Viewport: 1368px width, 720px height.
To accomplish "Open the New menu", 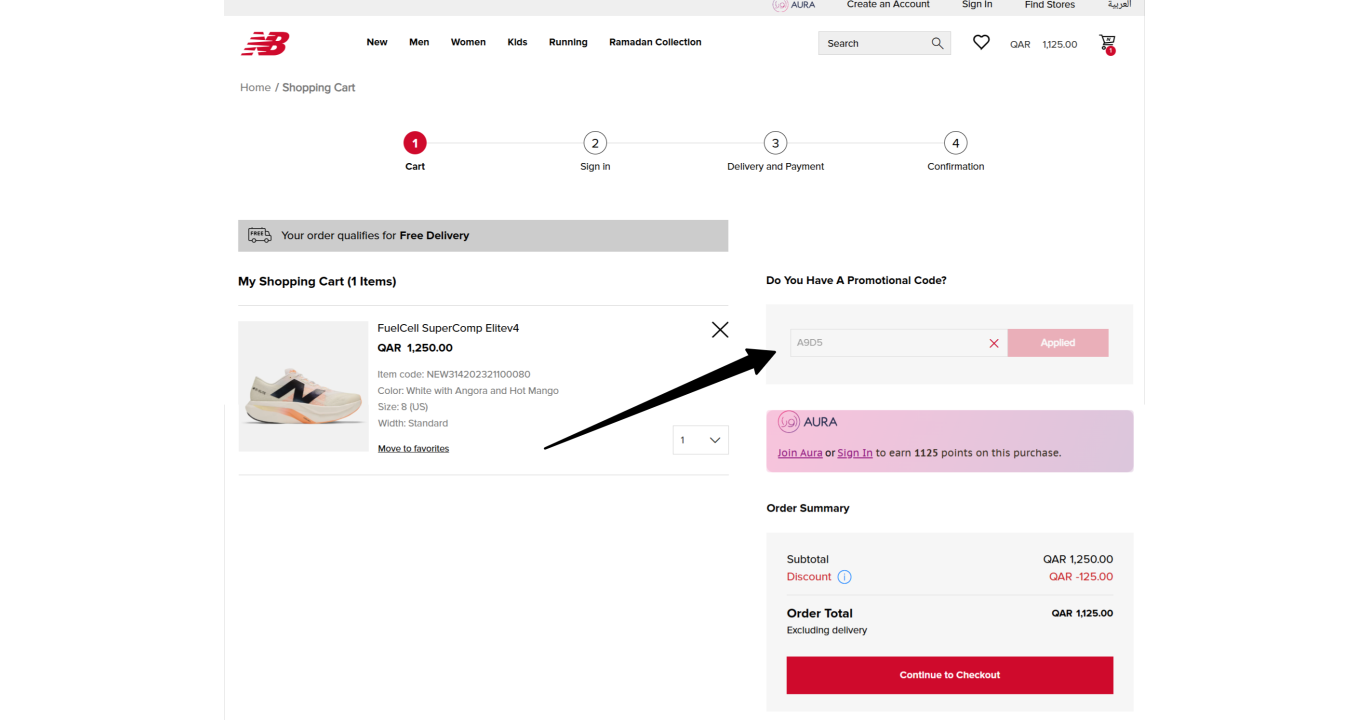I will point(377,42).
